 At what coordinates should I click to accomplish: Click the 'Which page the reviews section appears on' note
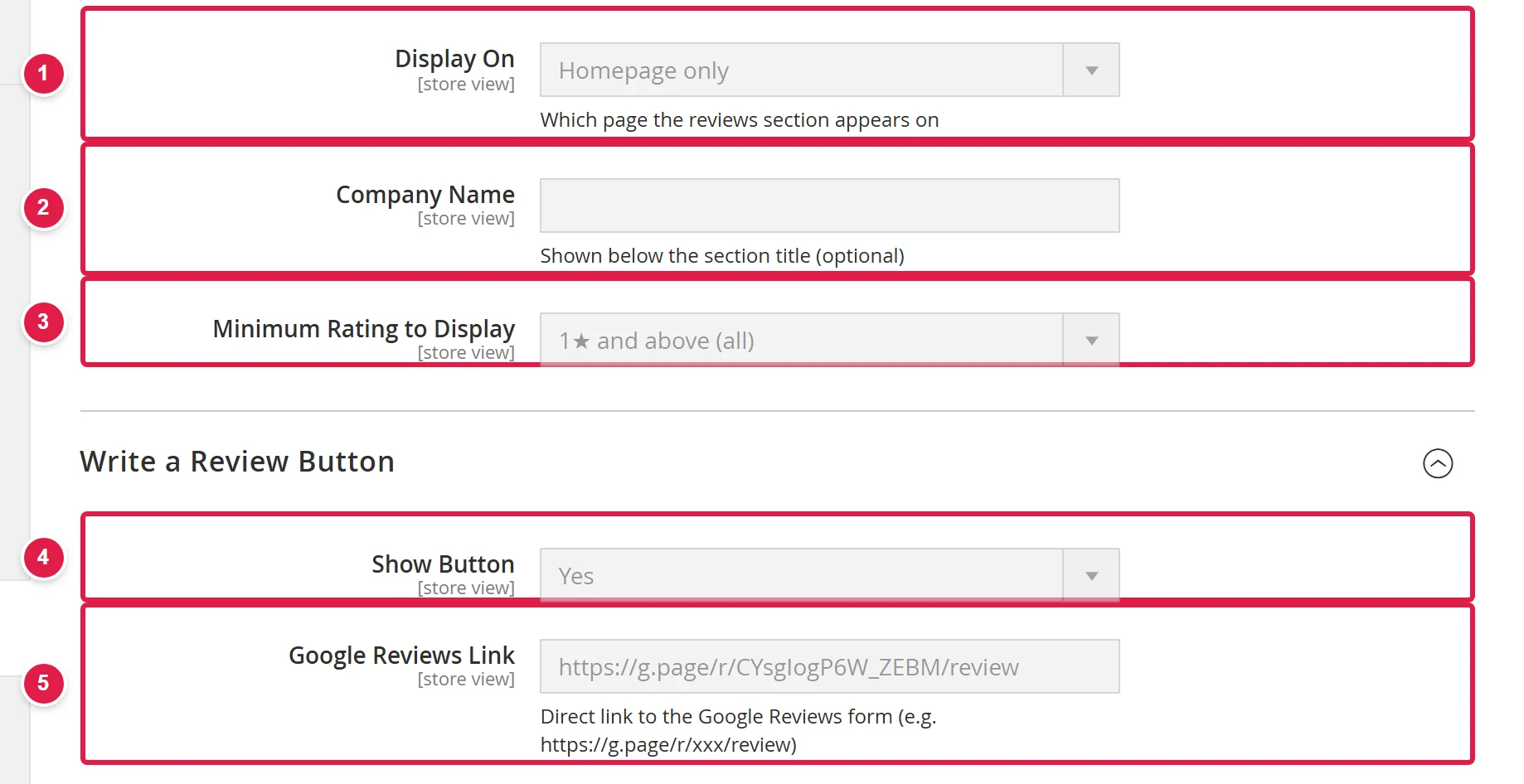740,120
